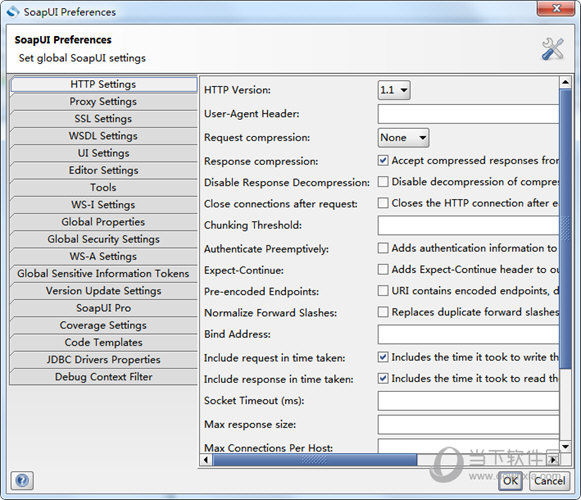Open the Tools tab
This screenshot has width=581, height=500.
pyautogui.click(x=103, y=187)
